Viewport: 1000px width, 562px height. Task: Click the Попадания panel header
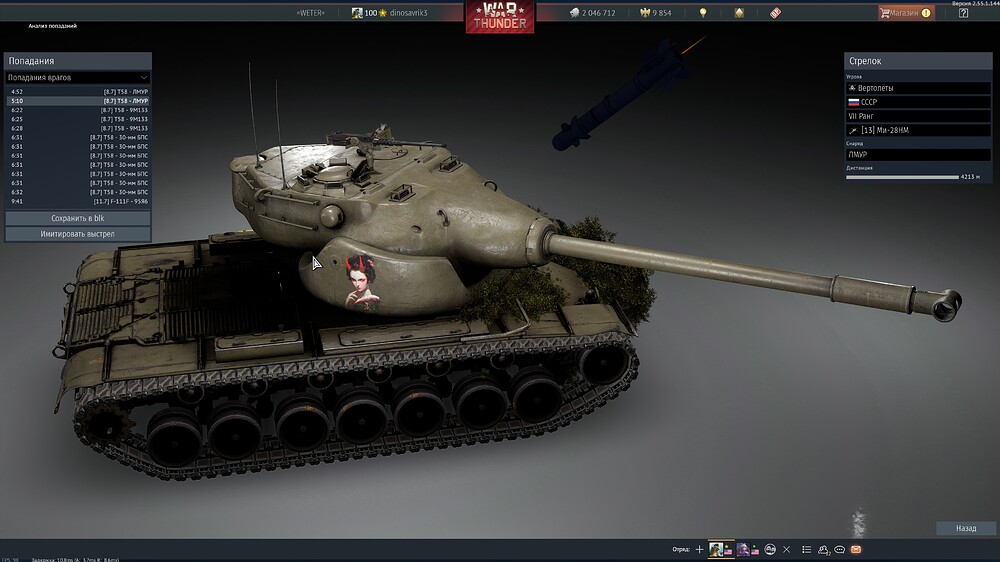[78, 61]
